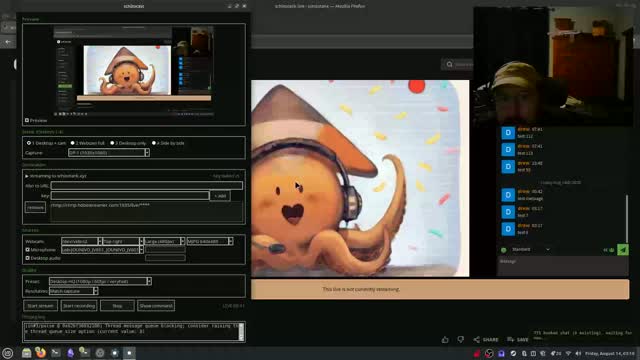Click the Show command button
This screenshot has height=360, width=640.
156,306
